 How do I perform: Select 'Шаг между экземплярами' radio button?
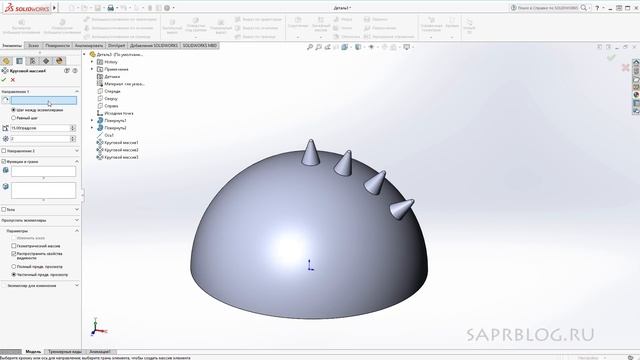(x=13, y=110)
